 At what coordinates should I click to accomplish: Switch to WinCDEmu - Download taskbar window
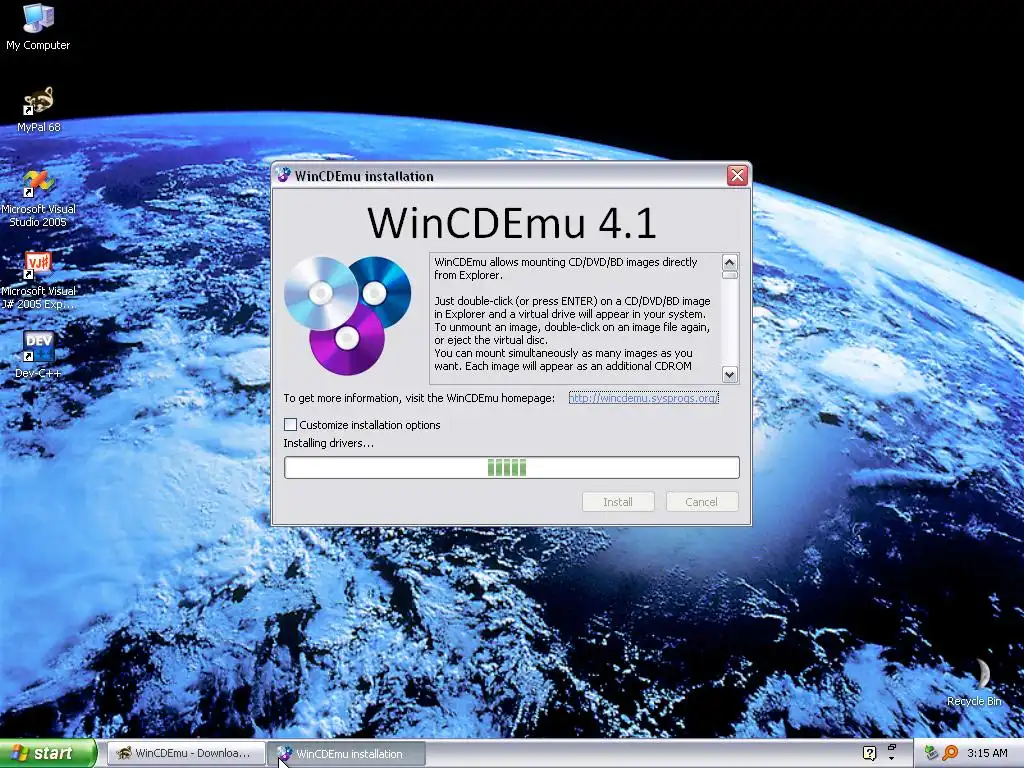coord(185,753)
